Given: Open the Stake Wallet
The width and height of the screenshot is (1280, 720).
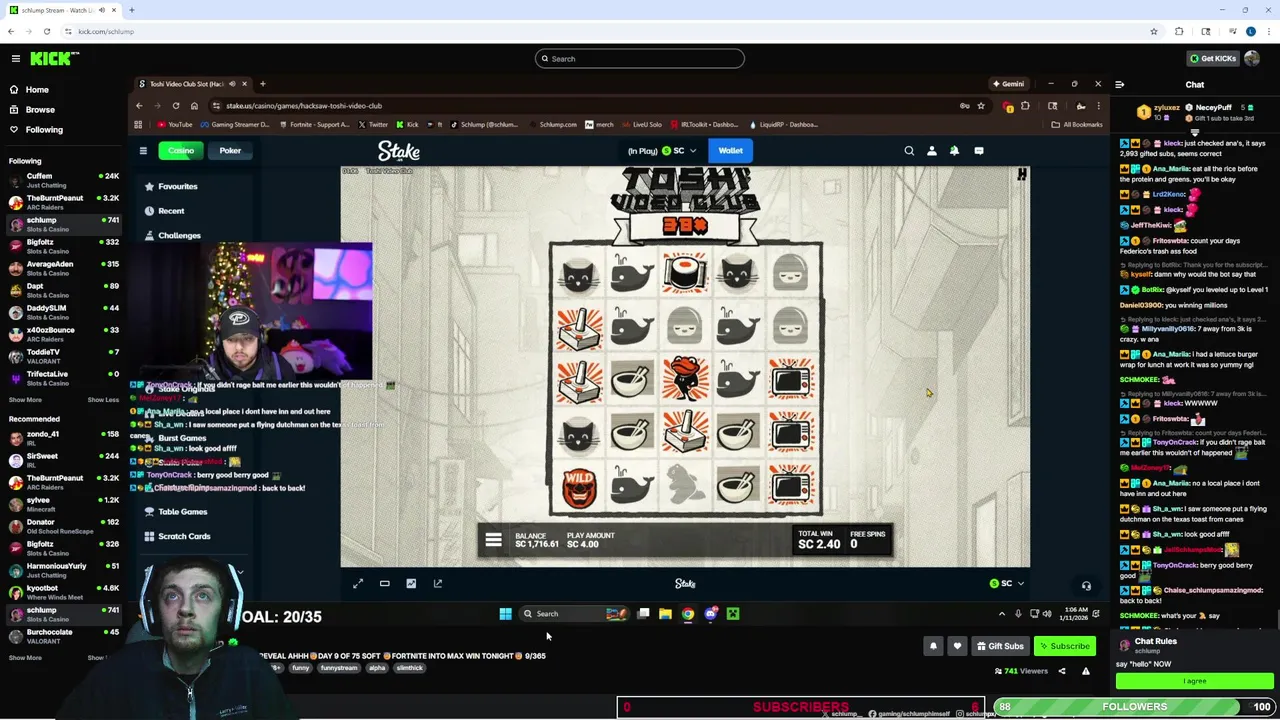Looking at the screenshot, I should pos(730,151).
